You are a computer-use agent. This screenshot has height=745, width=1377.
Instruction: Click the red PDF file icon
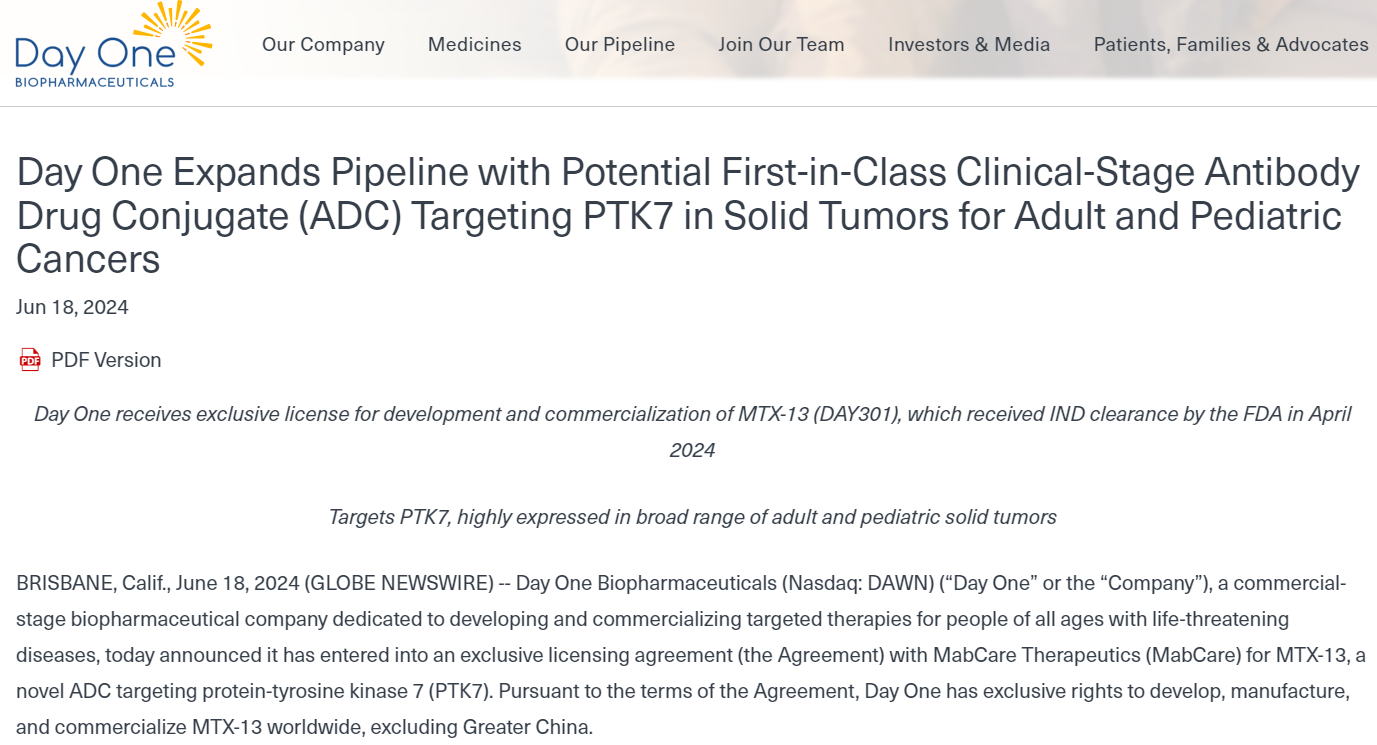(30, 360)
